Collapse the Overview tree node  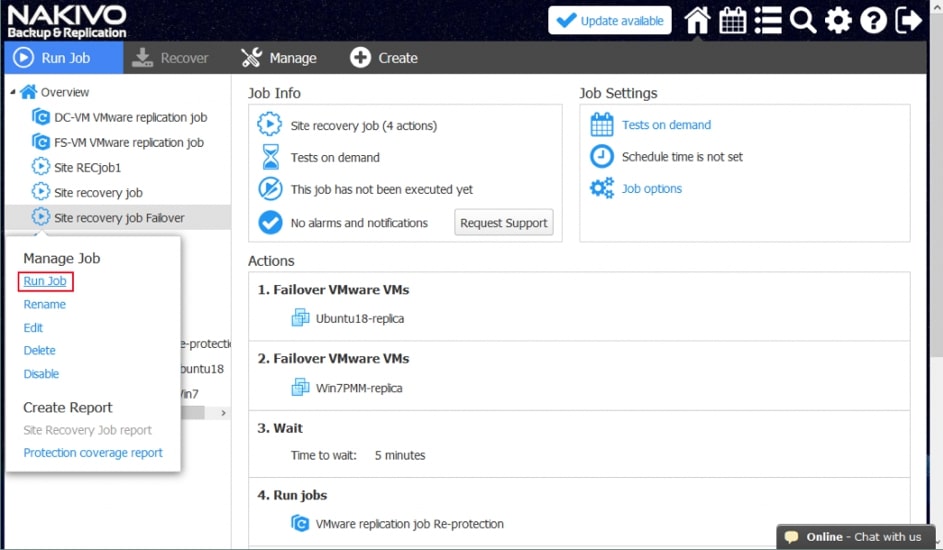point(13,92)
